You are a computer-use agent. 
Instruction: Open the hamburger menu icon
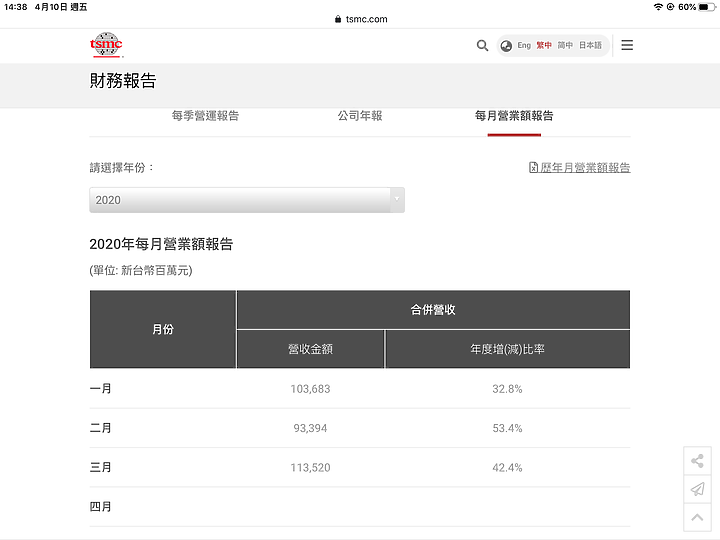627,45
